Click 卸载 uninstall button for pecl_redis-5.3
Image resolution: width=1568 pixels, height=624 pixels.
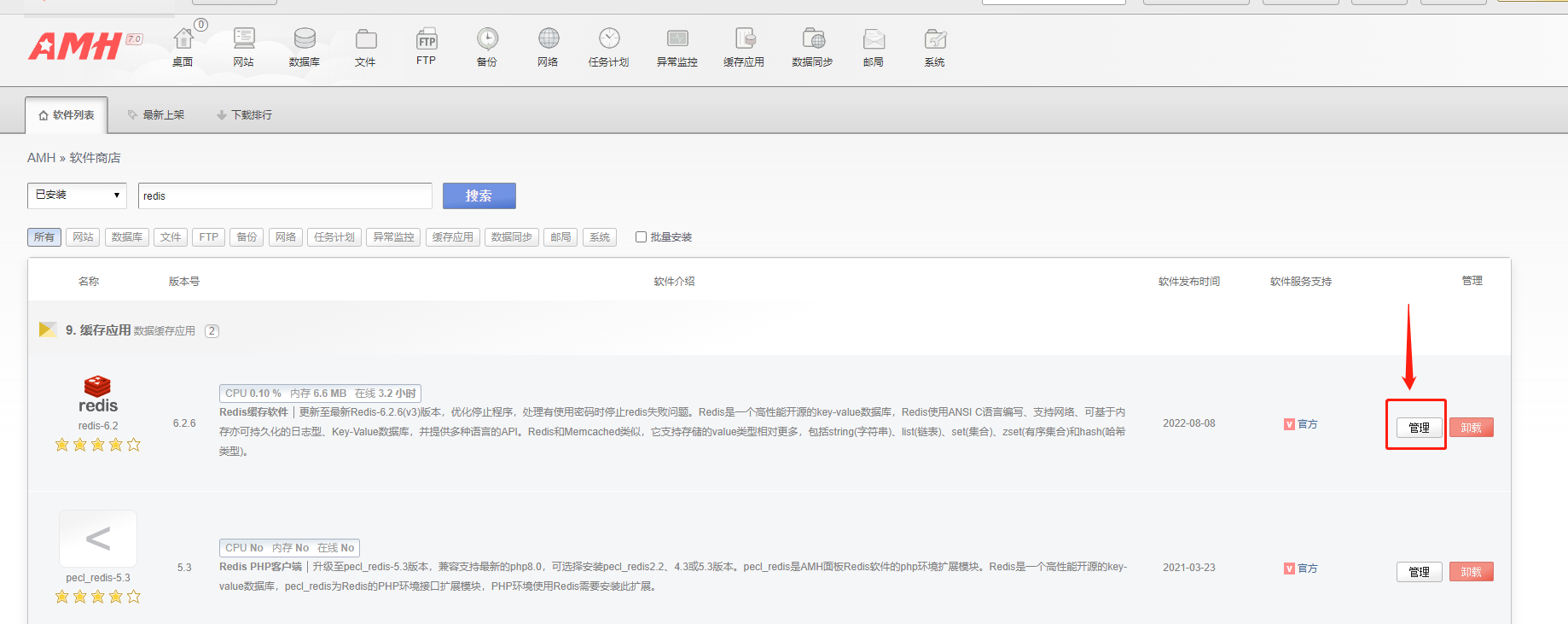click(1472, 572)
